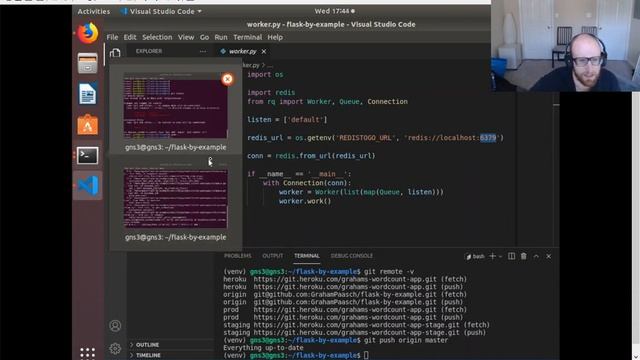This screenshot has height=360, width=640.
Task: Click the 'git push origin master' command
Action: click(x=406, y=340)
